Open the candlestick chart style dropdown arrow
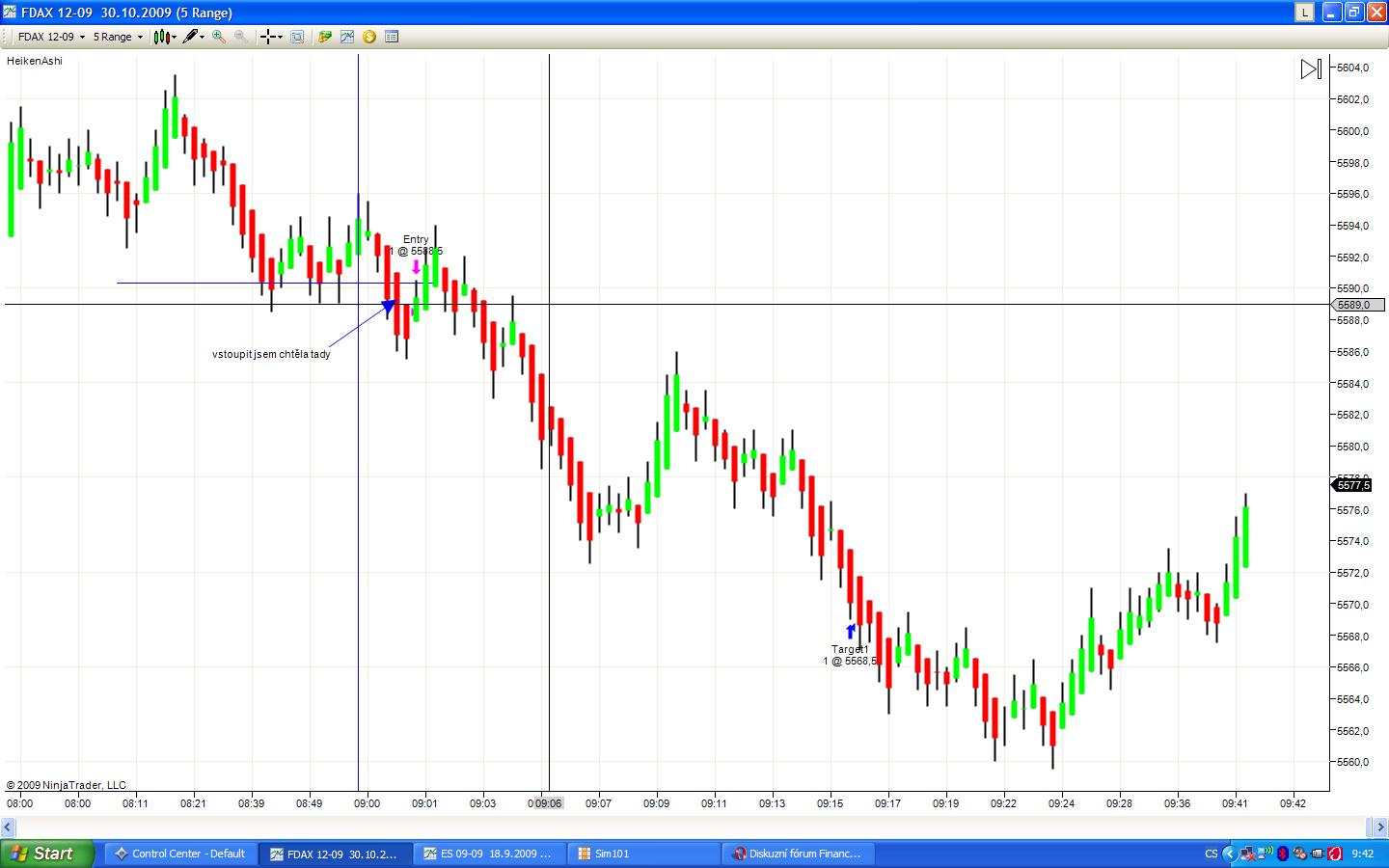The width and height of the screenshot is (1389, 868). coord(175,38)
